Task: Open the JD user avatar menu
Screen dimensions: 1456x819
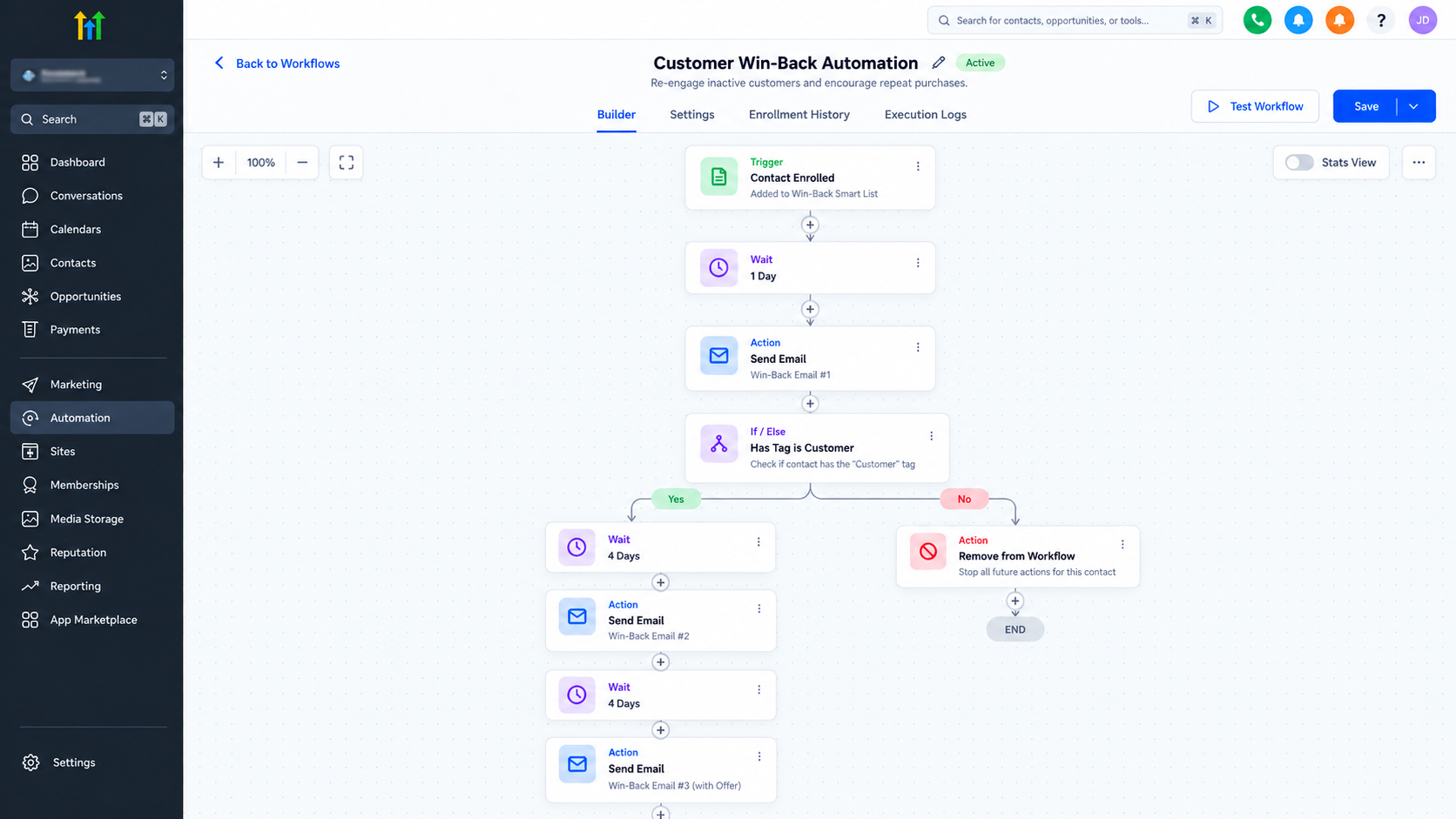Action: point(1423,20)
